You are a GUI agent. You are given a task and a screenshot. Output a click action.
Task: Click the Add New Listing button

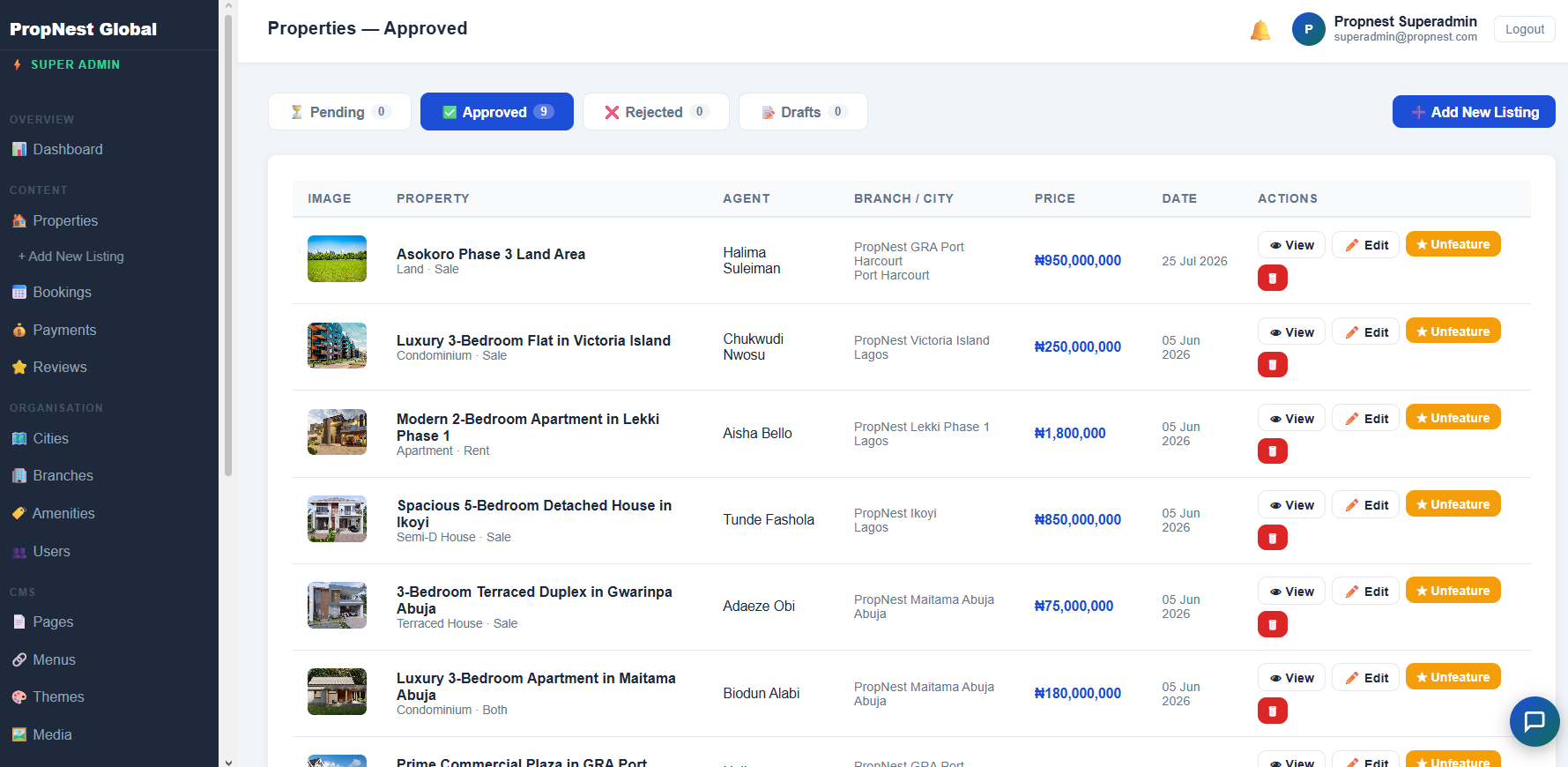(1474, 112)
